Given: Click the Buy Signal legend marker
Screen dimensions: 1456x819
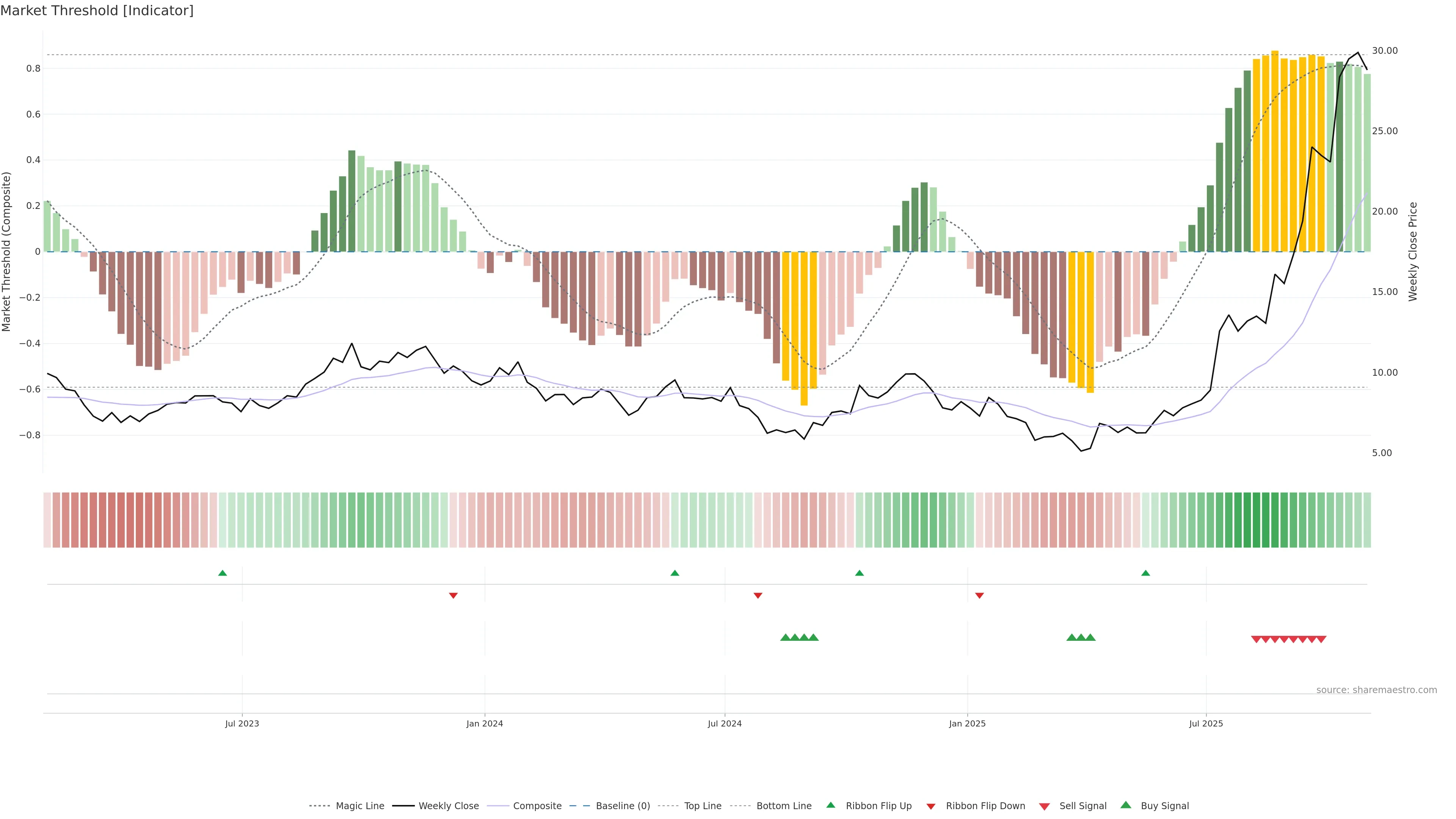Looking at the screenshot, I should click(1125, 805).
